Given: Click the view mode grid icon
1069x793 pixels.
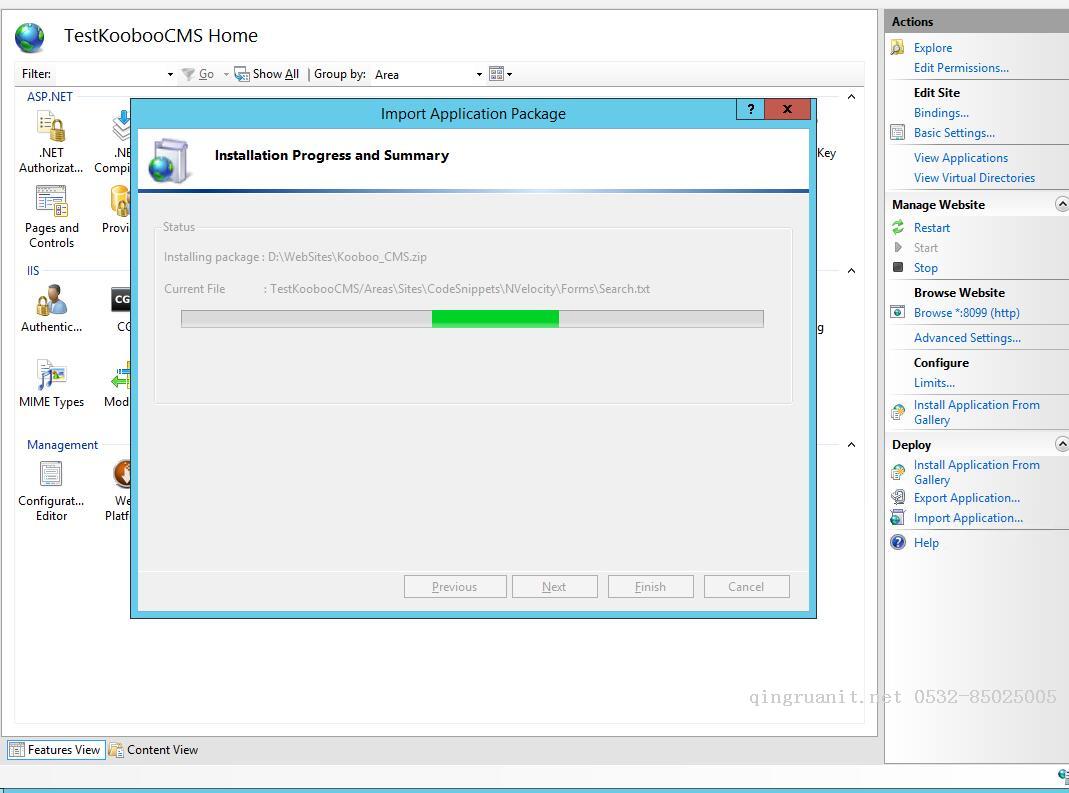Looking at the screenshot, I should click(496, 74).
